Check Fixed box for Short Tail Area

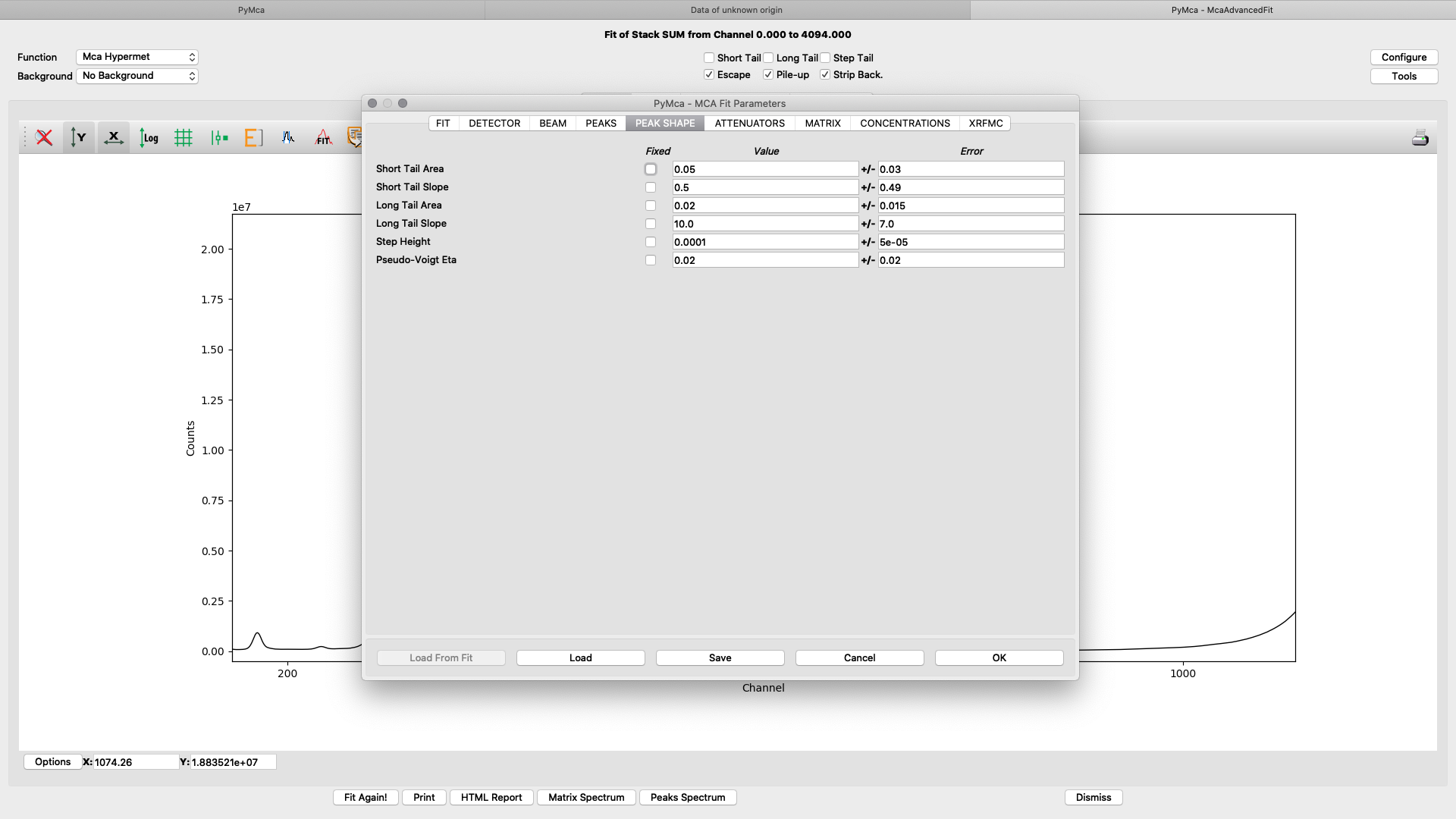point(651,169)
